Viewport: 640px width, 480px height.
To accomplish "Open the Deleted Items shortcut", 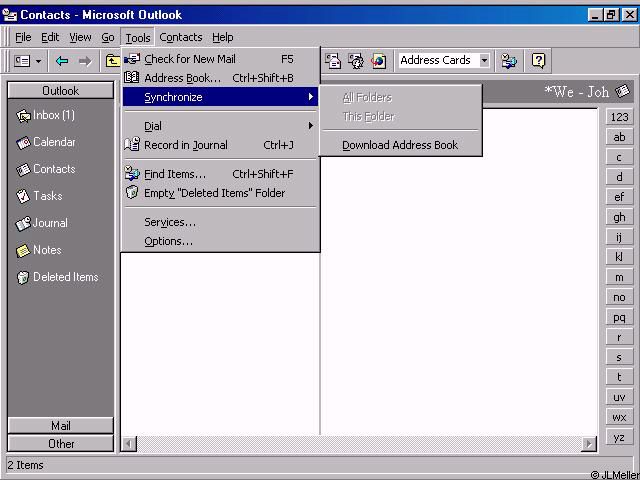I will (57, 277).
